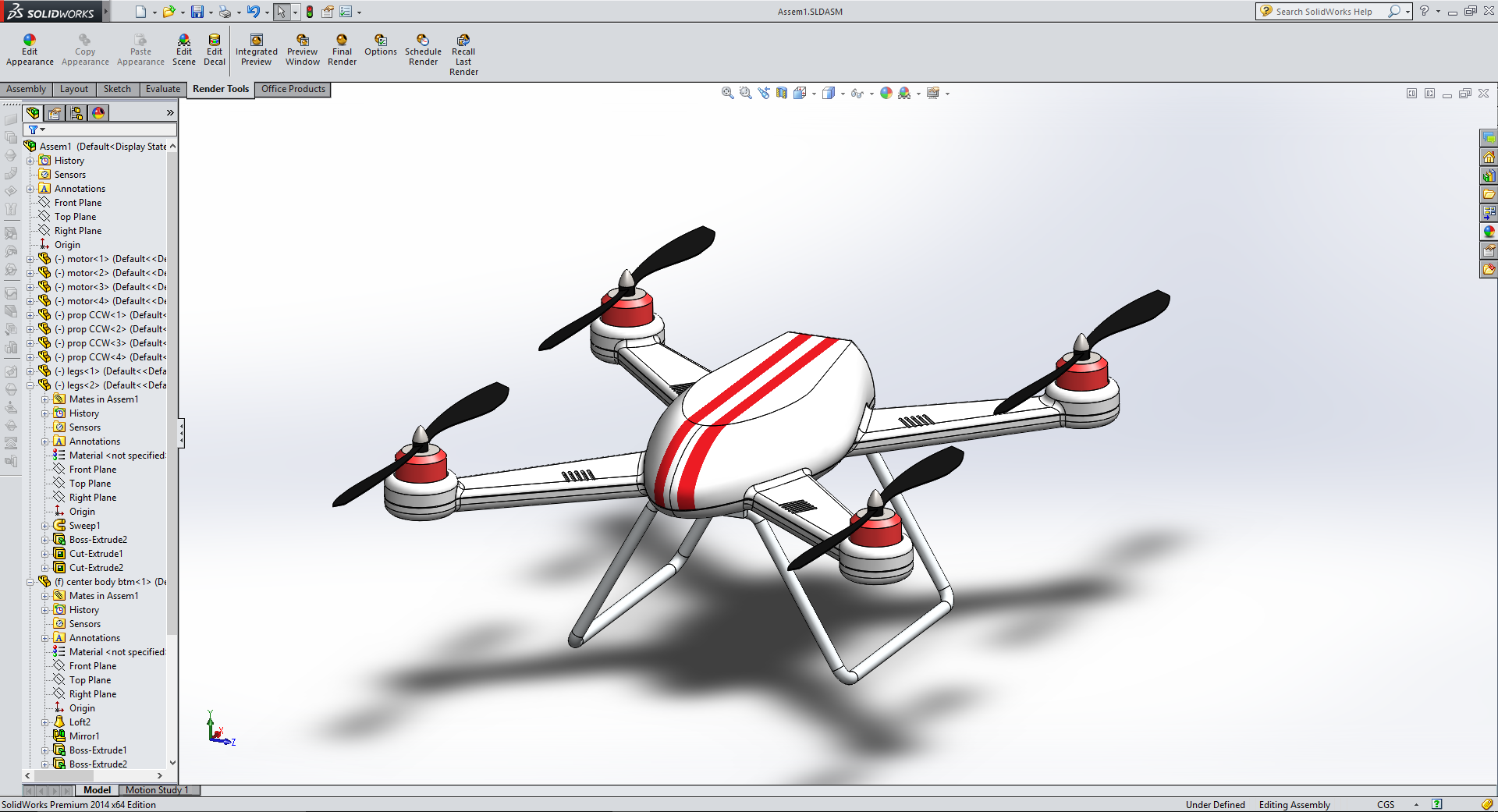
Task: Open the DisplayManager panel tab
Action: pos(98,113)
